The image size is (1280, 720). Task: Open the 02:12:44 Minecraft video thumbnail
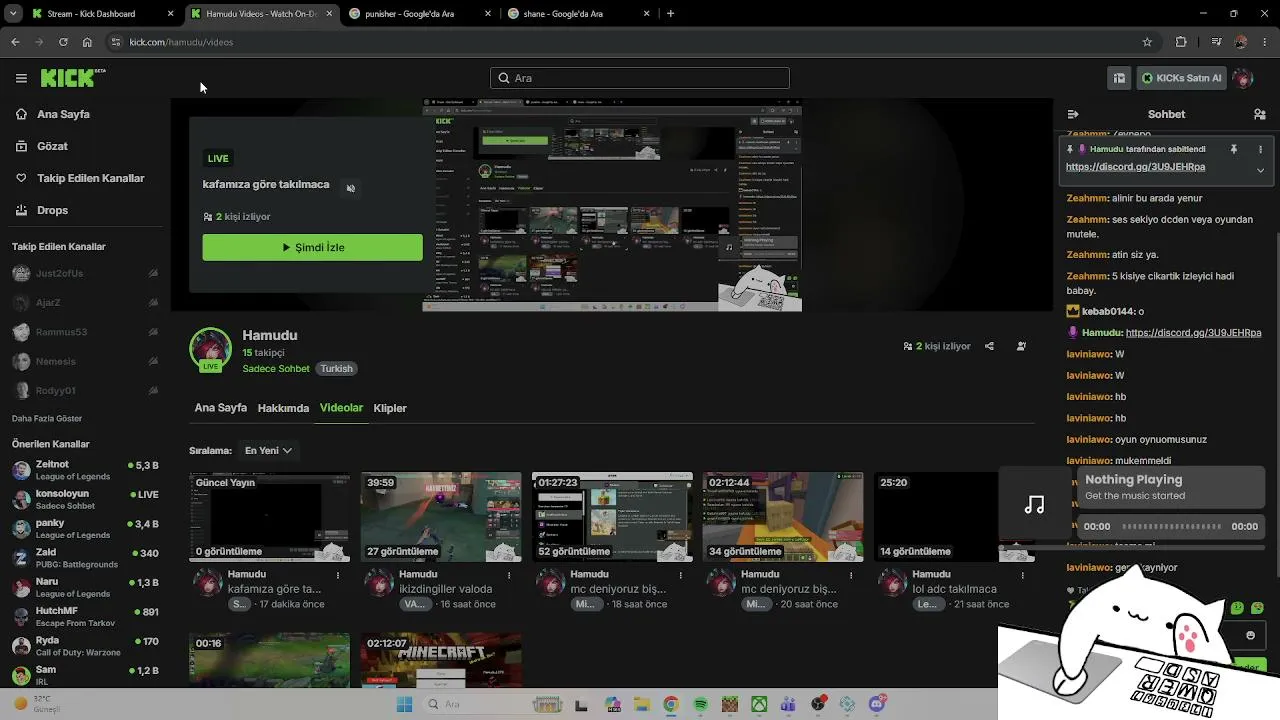point(783,517)
